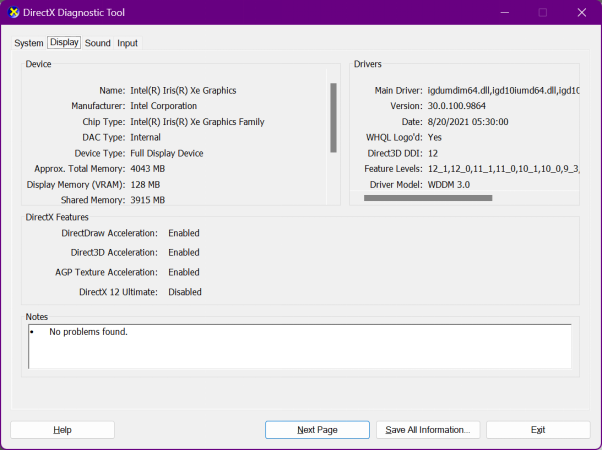This screenshot has height=451, width=603.
Task: Click the Drivers panel horizontal scrollbar
Action: (428, 198)
